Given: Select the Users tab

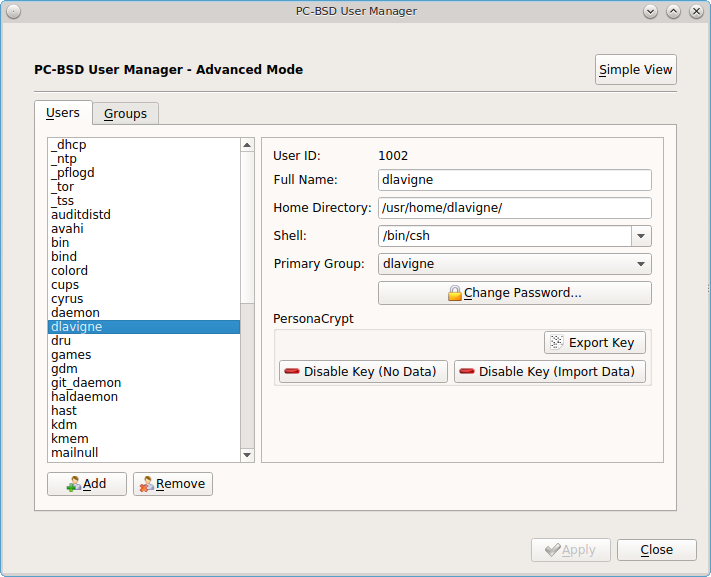Looking at the screenshot, I should (63, 112).
